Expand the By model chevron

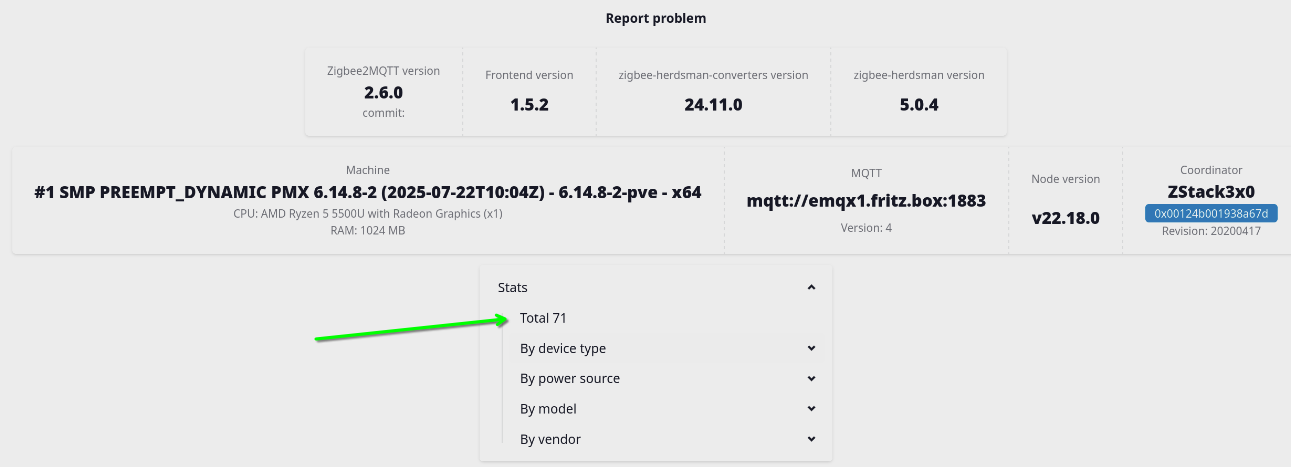pyautogui.click(x=811, y=409)
